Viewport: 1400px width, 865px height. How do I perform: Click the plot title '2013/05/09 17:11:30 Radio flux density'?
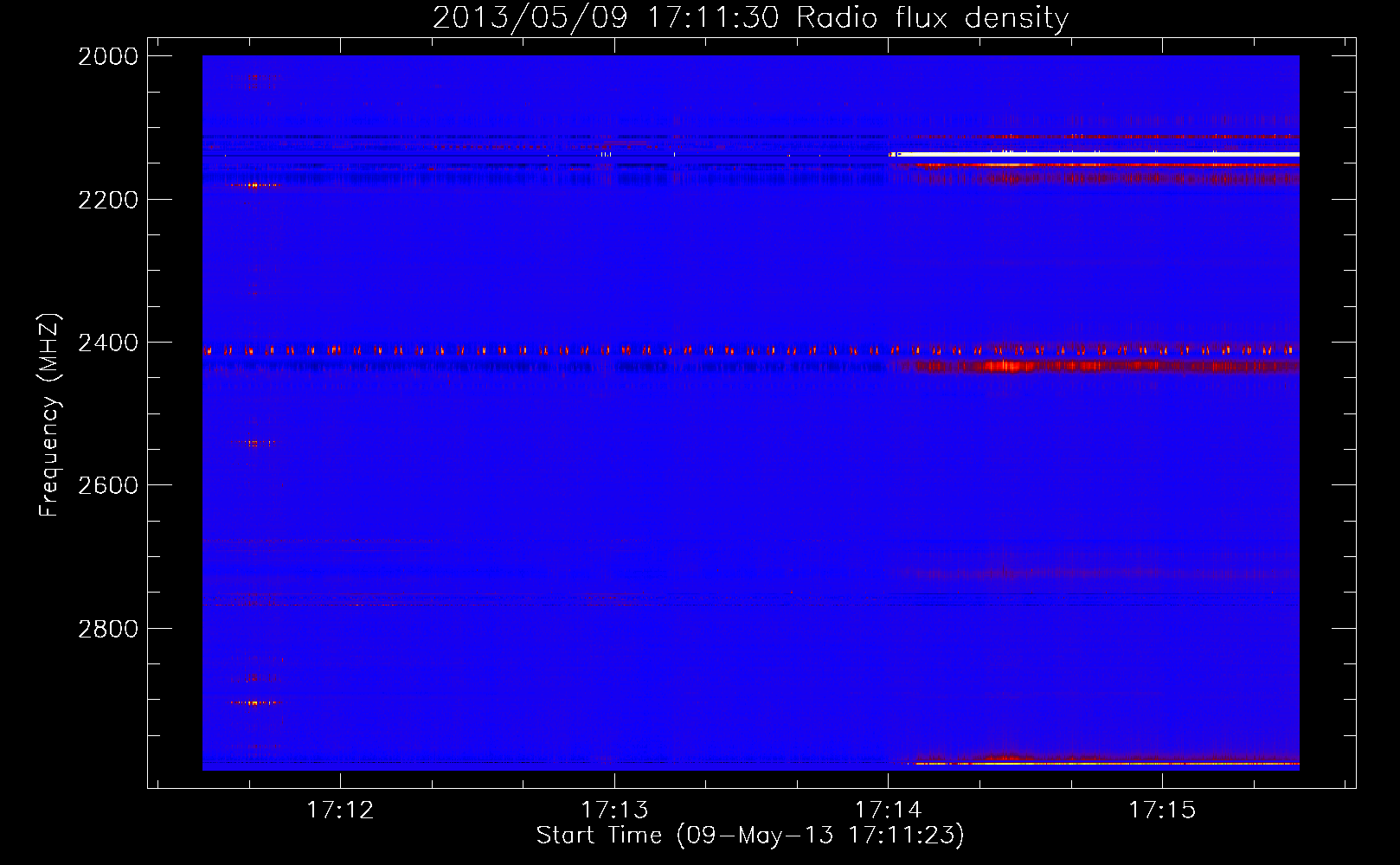(x=750, y=17)
